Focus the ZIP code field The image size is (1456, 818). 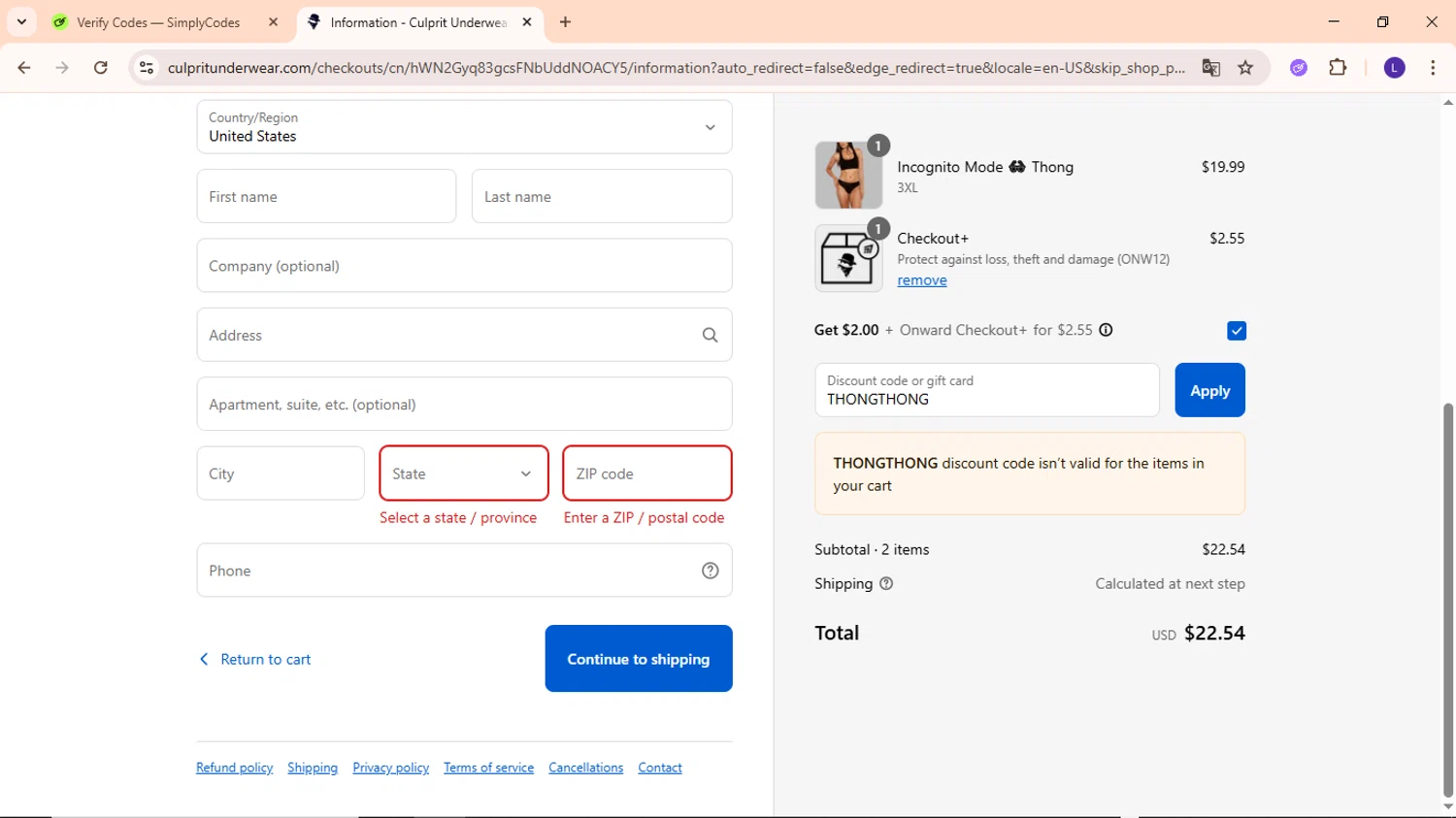coord(647,474)
